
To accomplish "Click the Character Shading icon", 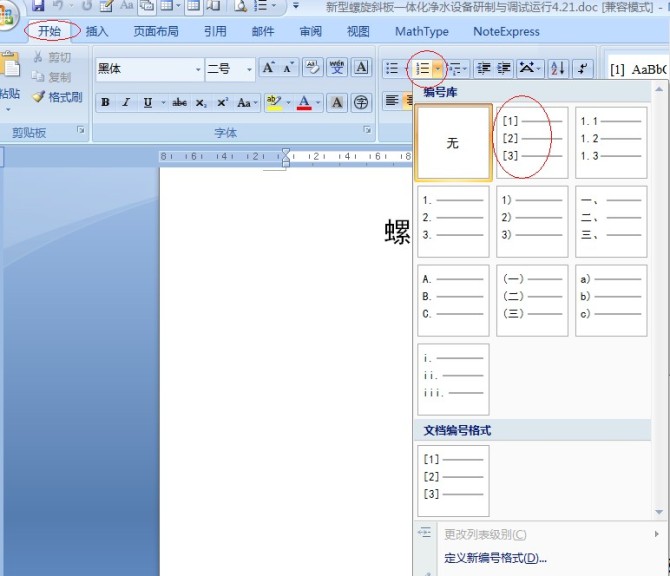I will (337, 103).
